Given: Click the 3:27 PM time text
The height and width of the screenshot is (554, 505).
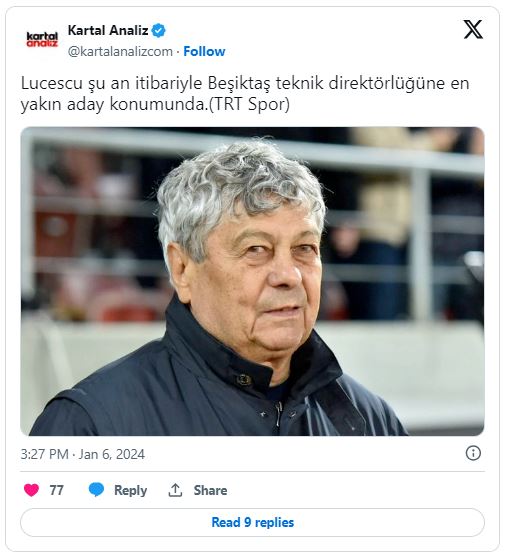Looking at the screenshot, I should [x=45, y=454].
